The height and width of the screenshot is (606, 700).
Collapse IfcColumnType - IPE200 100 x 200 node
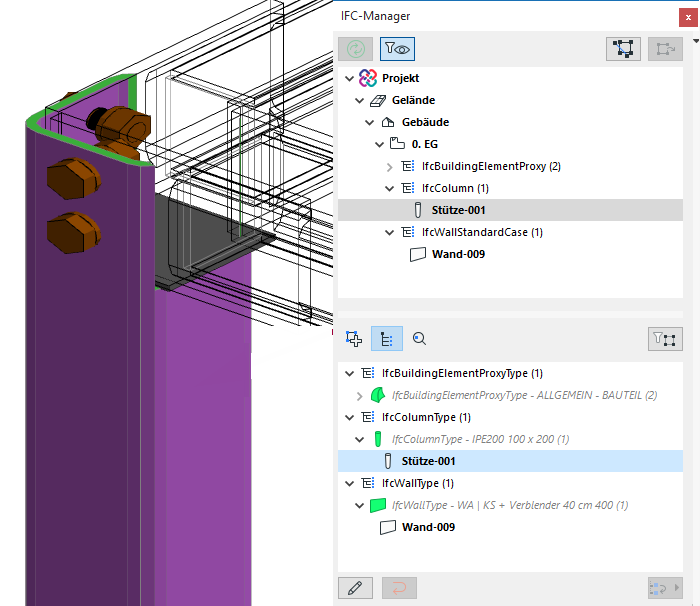point(359,439)
